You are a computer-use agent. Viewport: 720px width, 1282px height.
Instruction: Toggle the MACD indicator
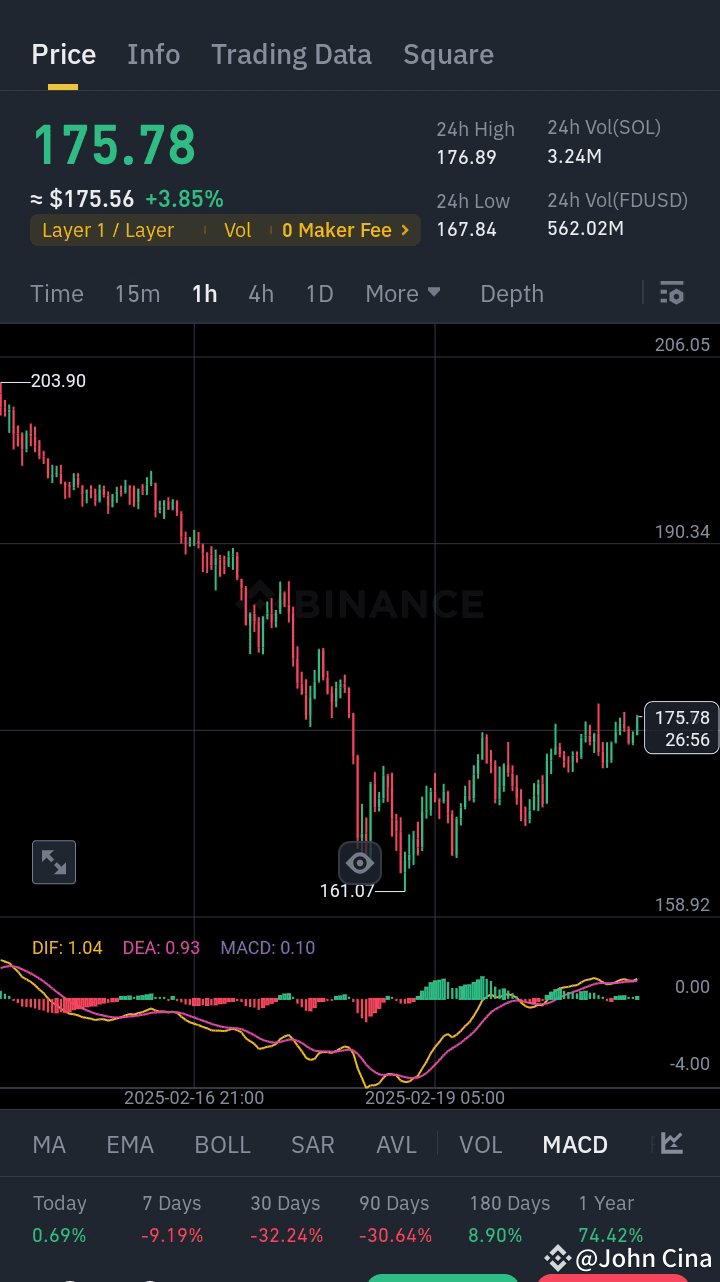tap(575, 1144)
